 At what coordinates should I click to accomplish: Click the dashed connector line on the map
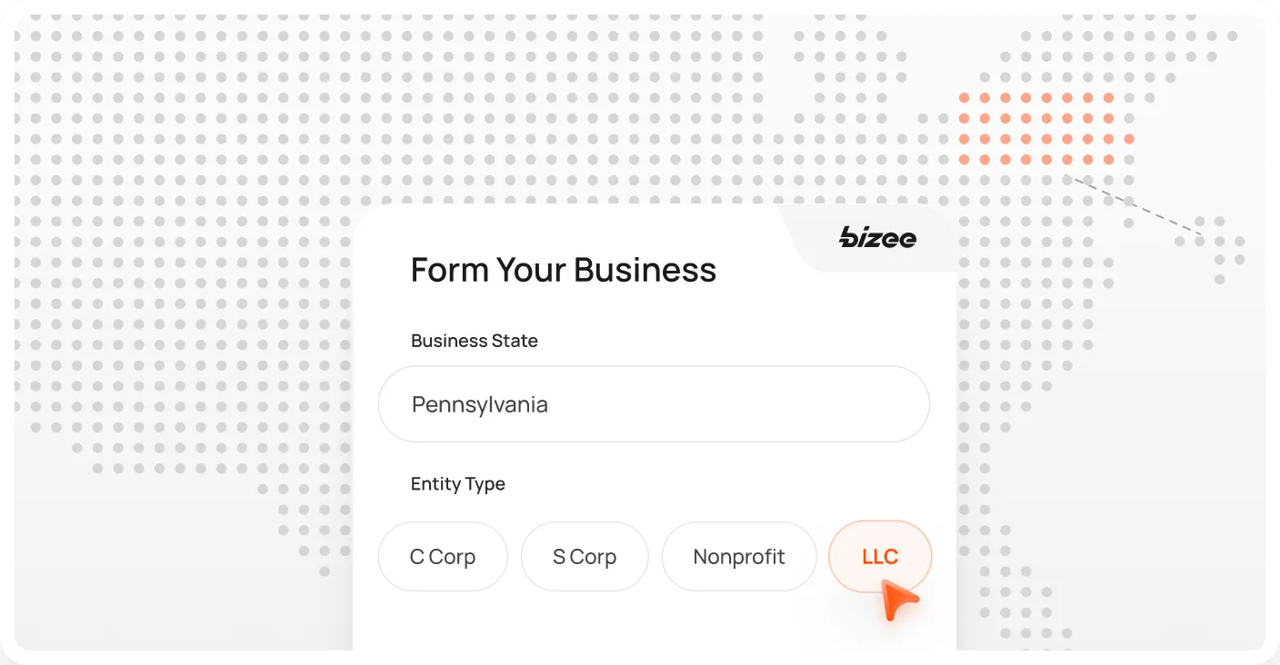1135,206
